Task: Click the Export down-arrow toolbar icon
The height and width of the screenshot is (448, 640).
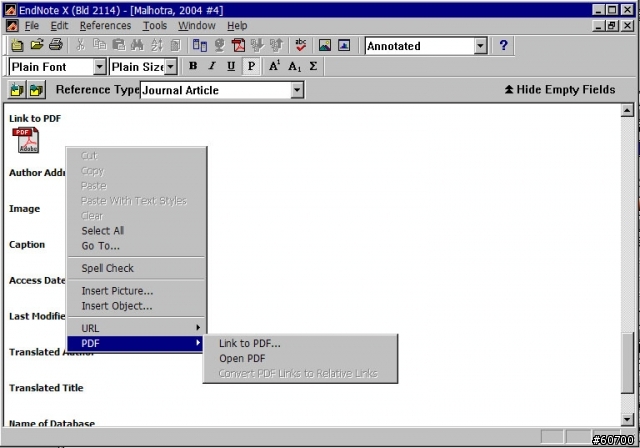Action: tap(257, 45)
